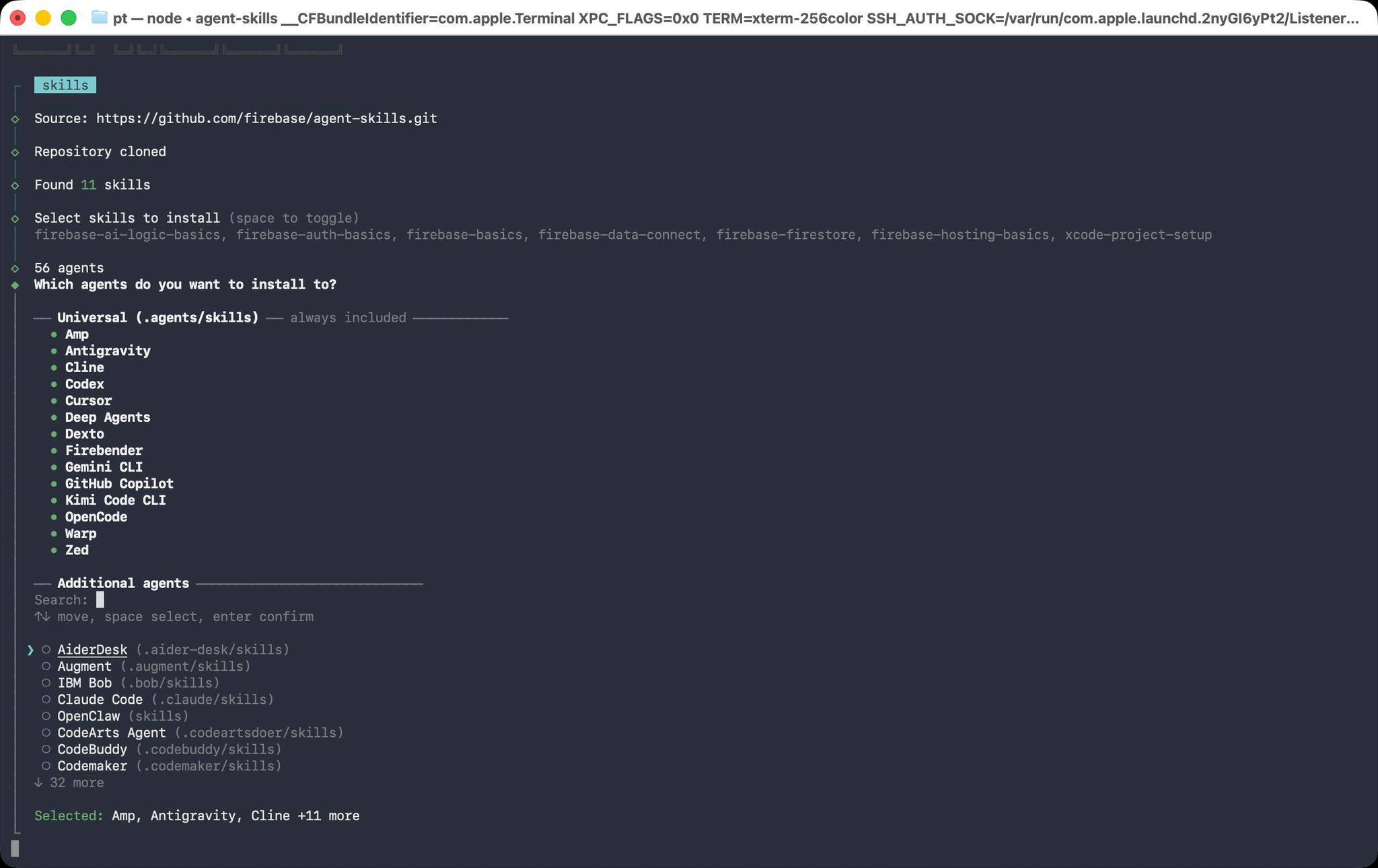This screenshot has width=1378, height=868.
Task: Click the '56 agents' line
Action: point(69,268)
